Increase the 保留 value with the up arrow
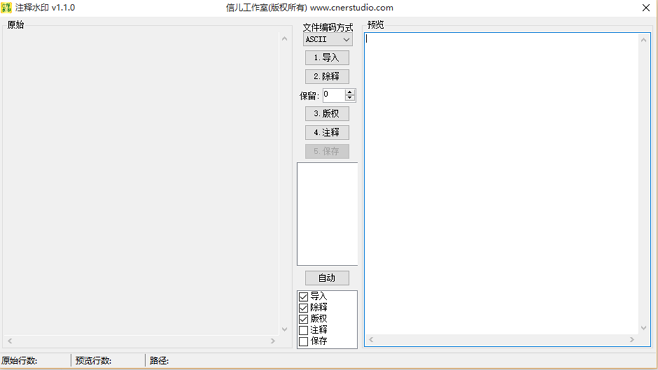Image resolution: width=658 pixels, height=370 pixels. (350, 92)
